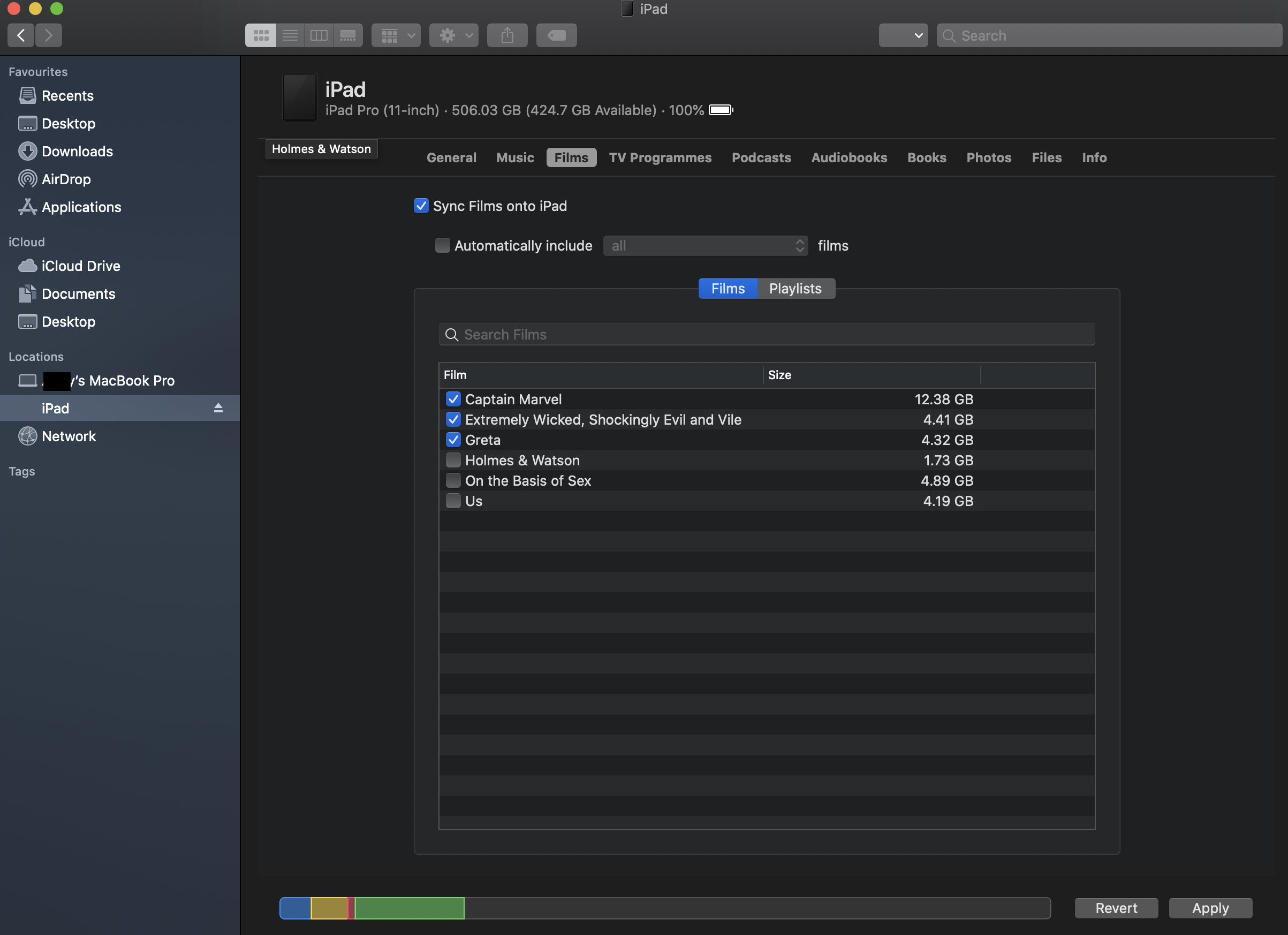Click the Share toolbar icon

507,35
